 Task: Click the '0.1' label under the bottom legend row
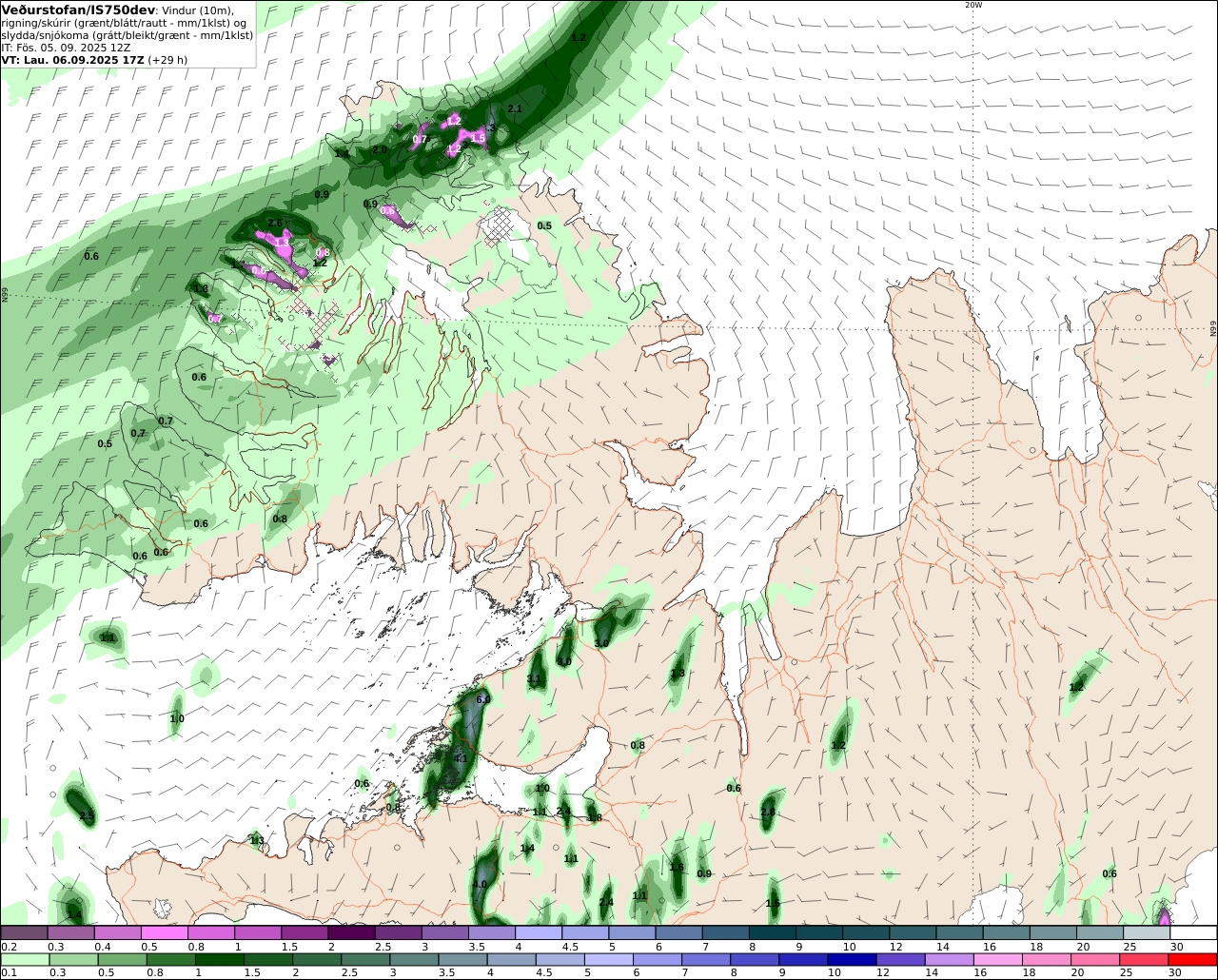coord(9,973)
